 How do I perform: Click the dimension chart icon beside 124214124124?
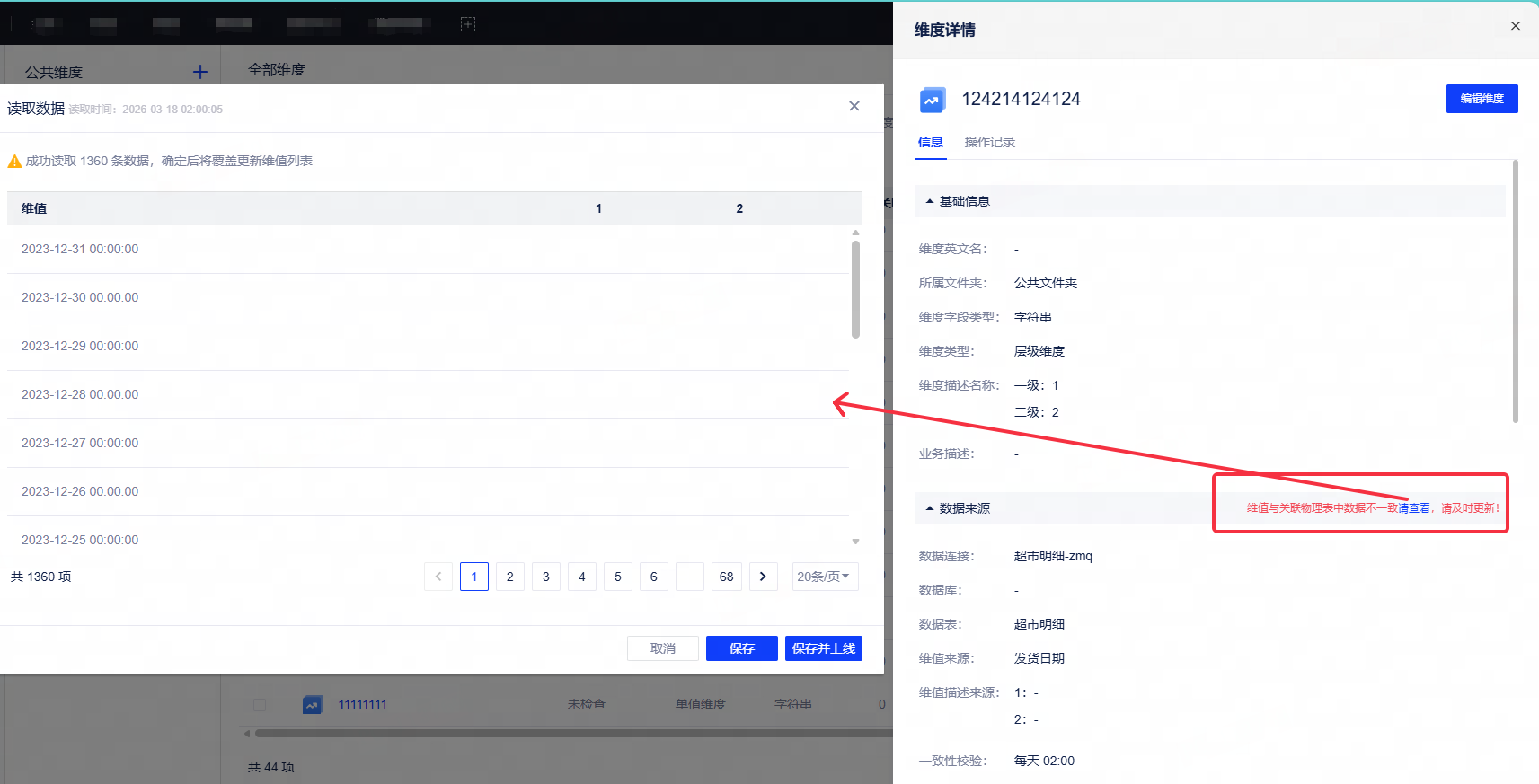click(933, 100)
